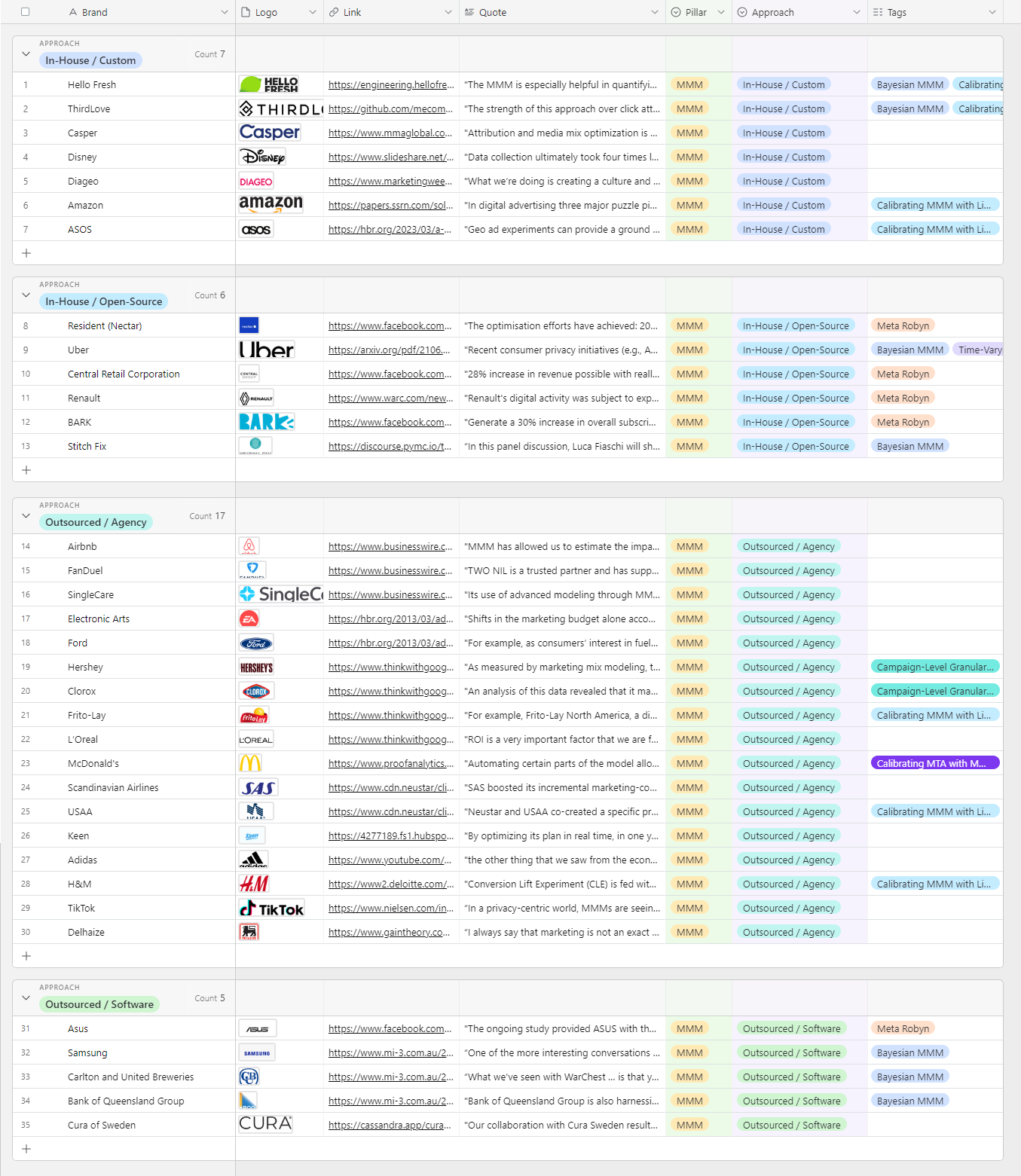Open the Uber logo attachment

tap(267, 350)
